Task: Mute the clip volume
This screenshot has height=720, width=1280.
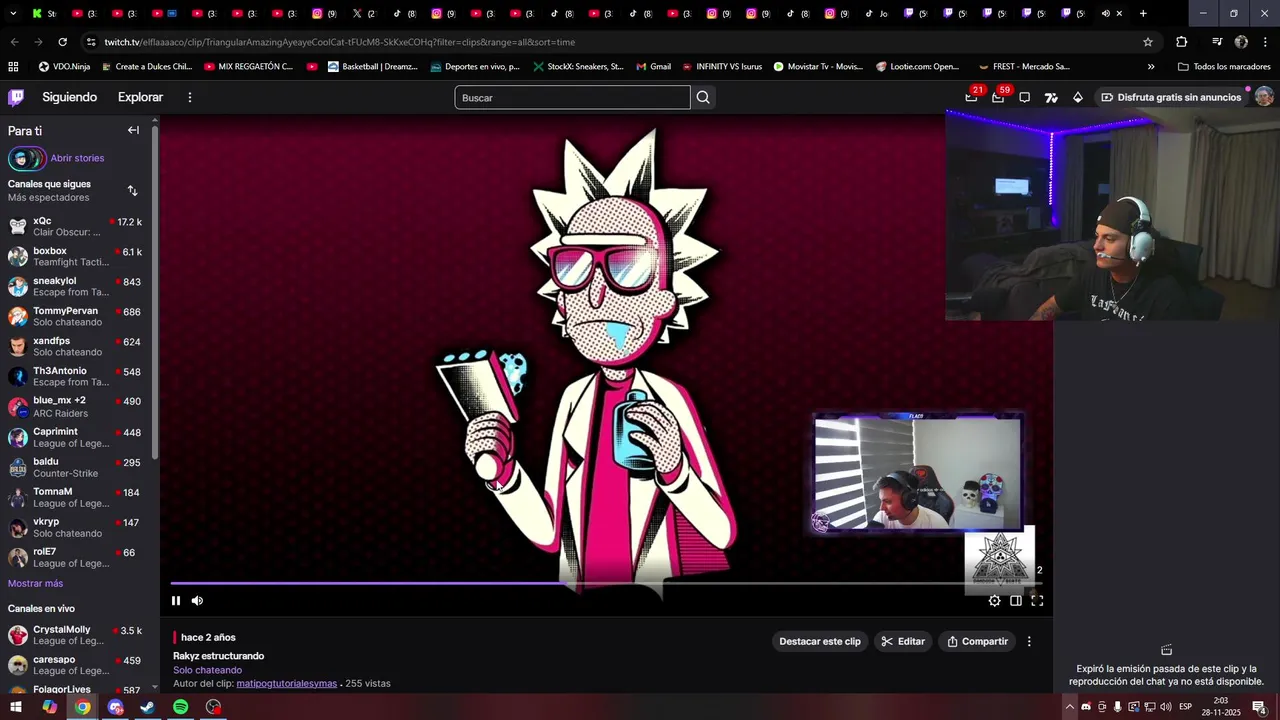Action: [197, 600]
